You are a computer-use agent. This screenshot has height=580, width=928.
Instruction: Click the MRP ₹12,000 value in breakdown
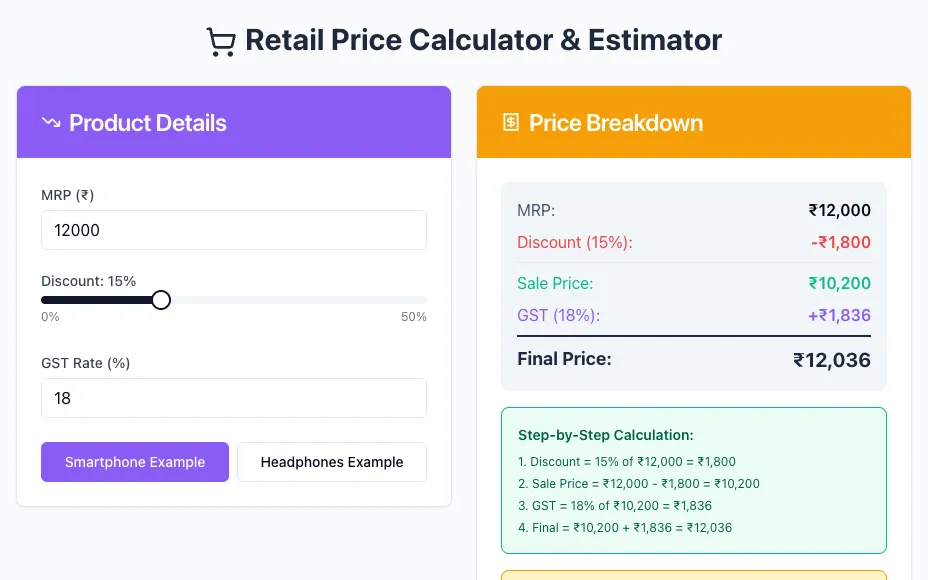839,210
